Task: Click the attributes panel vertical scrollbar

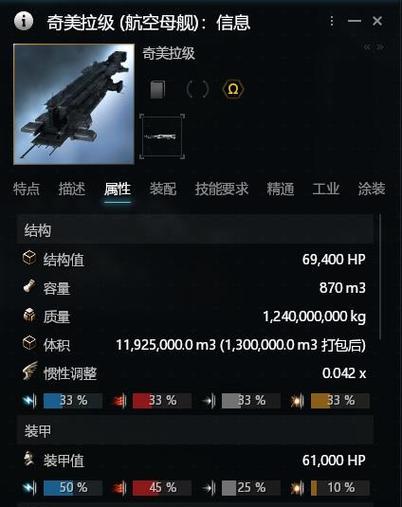Action: click(x=380, y=277)
